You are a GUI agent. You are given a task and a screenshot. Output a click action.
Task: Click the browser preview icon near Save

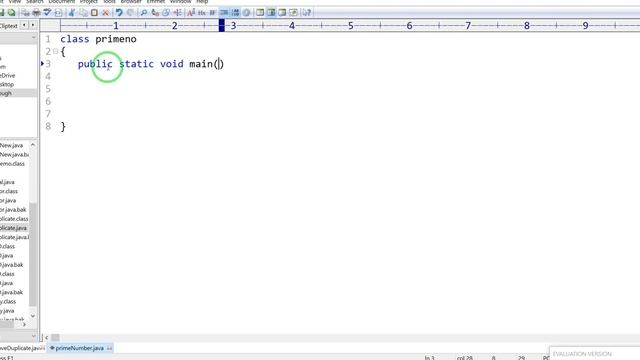click(x=11, y=13)
